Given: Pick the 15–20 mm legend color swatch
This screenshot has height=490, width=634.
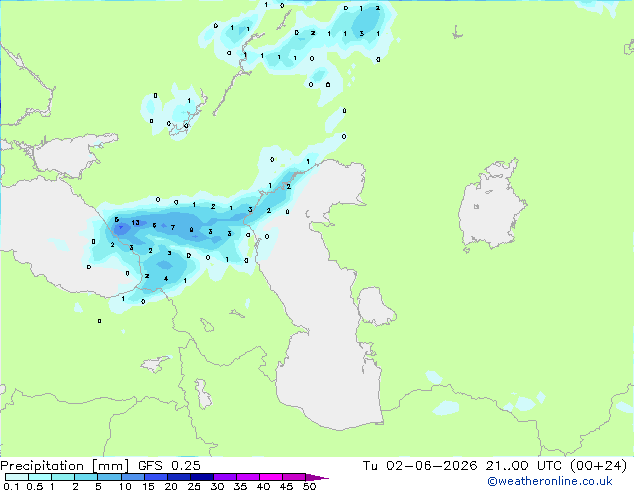Looking at the screenshot, I should tap(155, 477).
